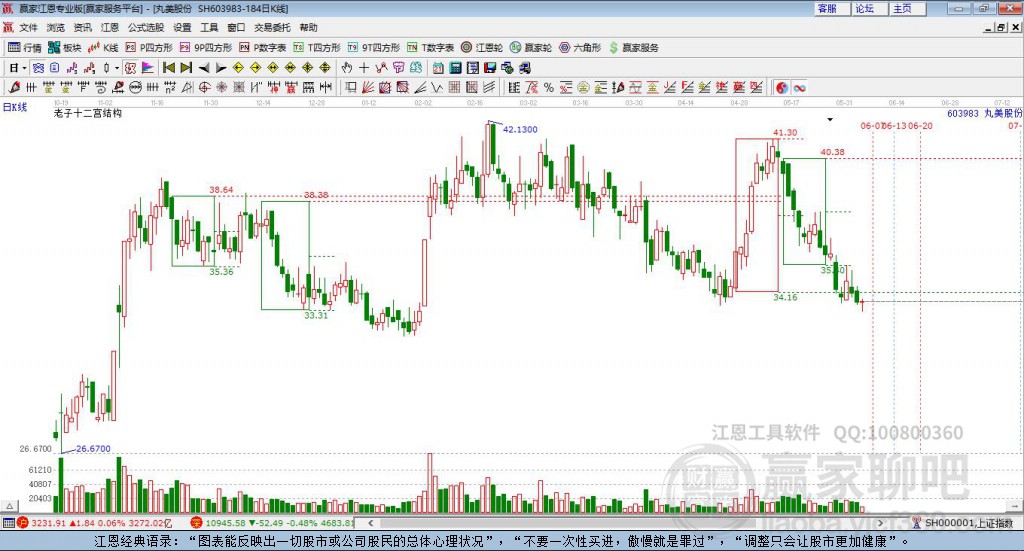This screenshot has height=551, width=1024.
Task: Open the P四方形 tool
Action: pos(149,48)
